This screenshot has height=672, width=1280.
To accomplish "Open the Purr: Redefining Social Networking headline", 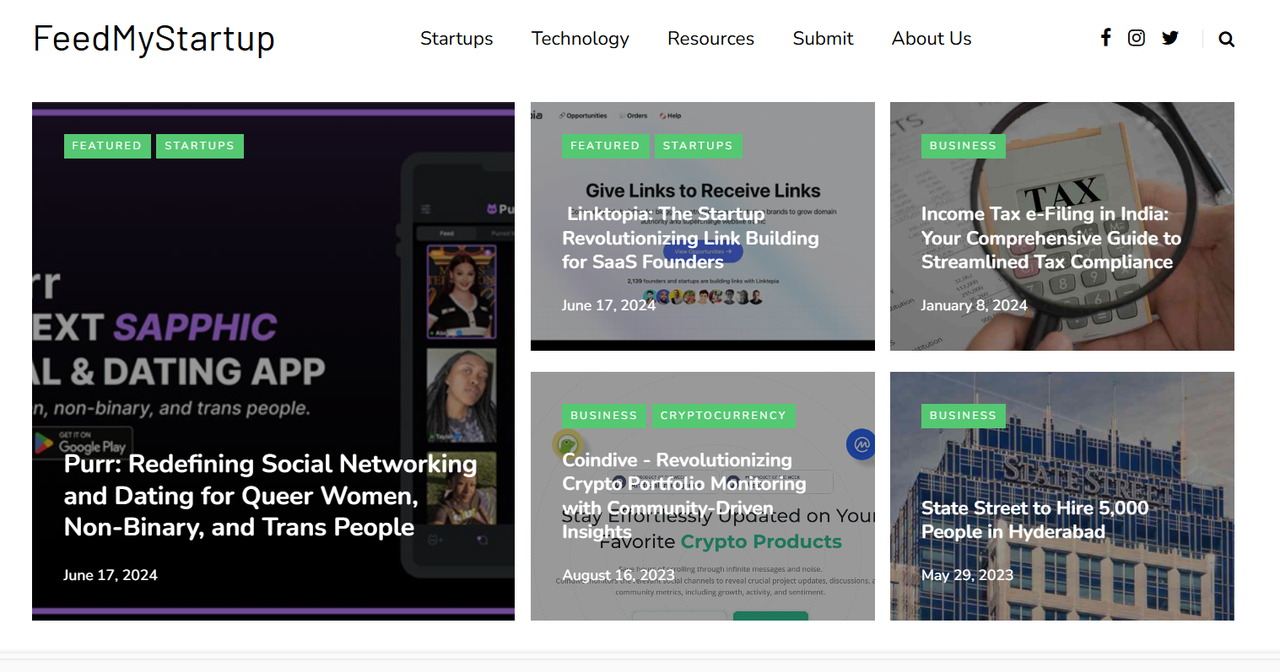I will click(x=270, y=495).
